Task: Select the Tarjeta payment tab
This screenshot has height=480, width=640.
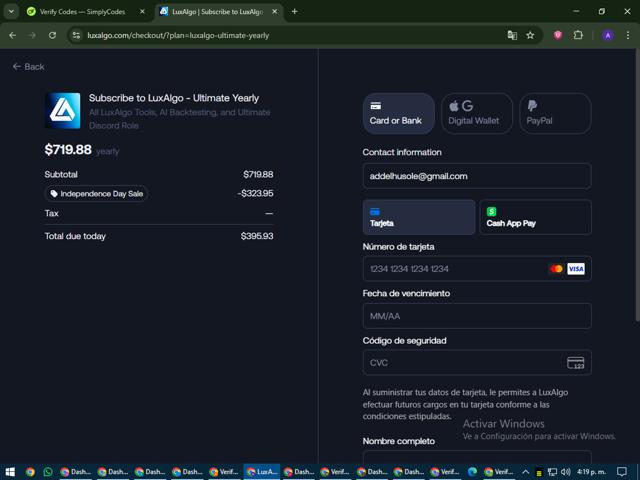Action: (419, 217)
